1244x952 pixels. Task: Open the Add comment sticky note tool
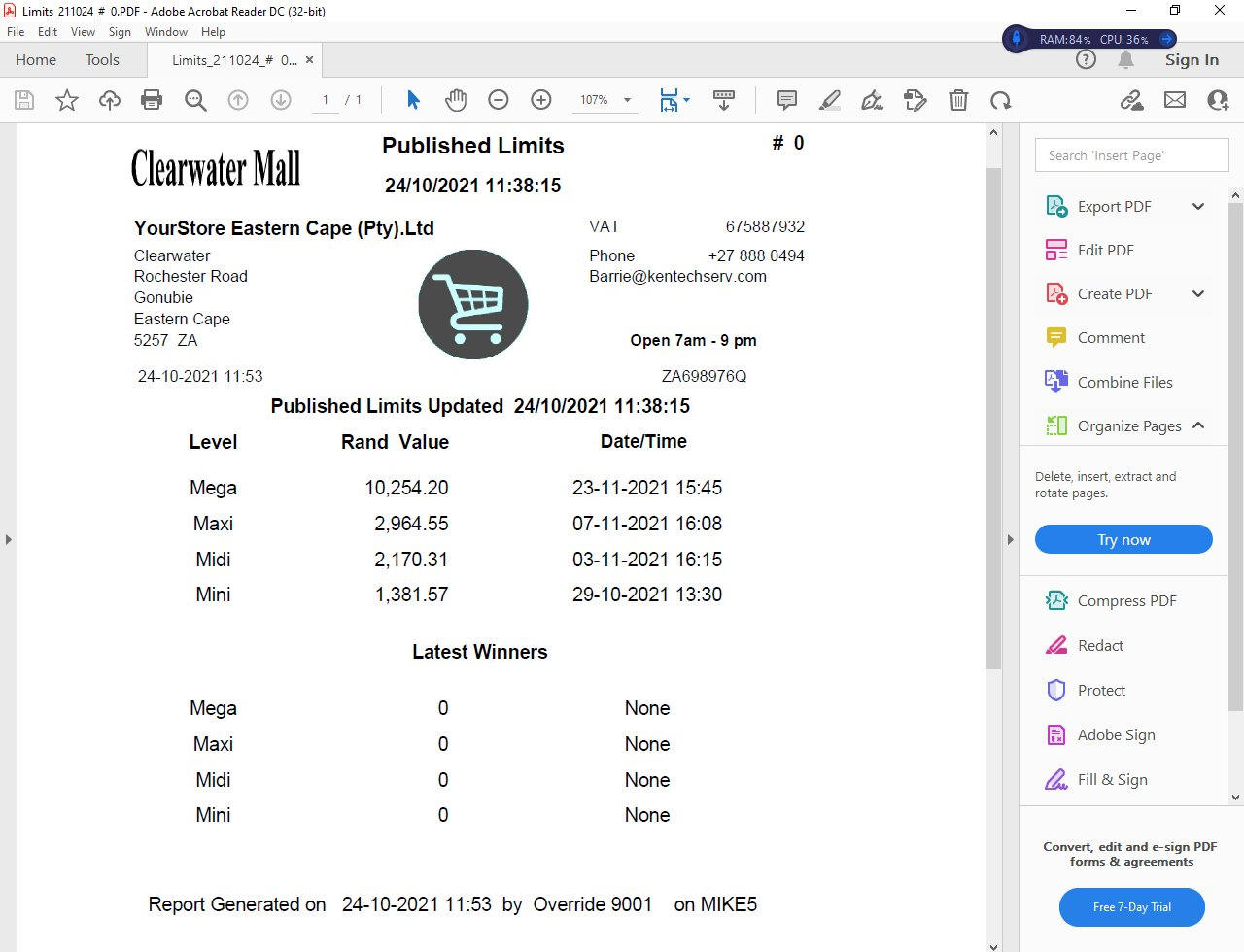tap(787, 100)
